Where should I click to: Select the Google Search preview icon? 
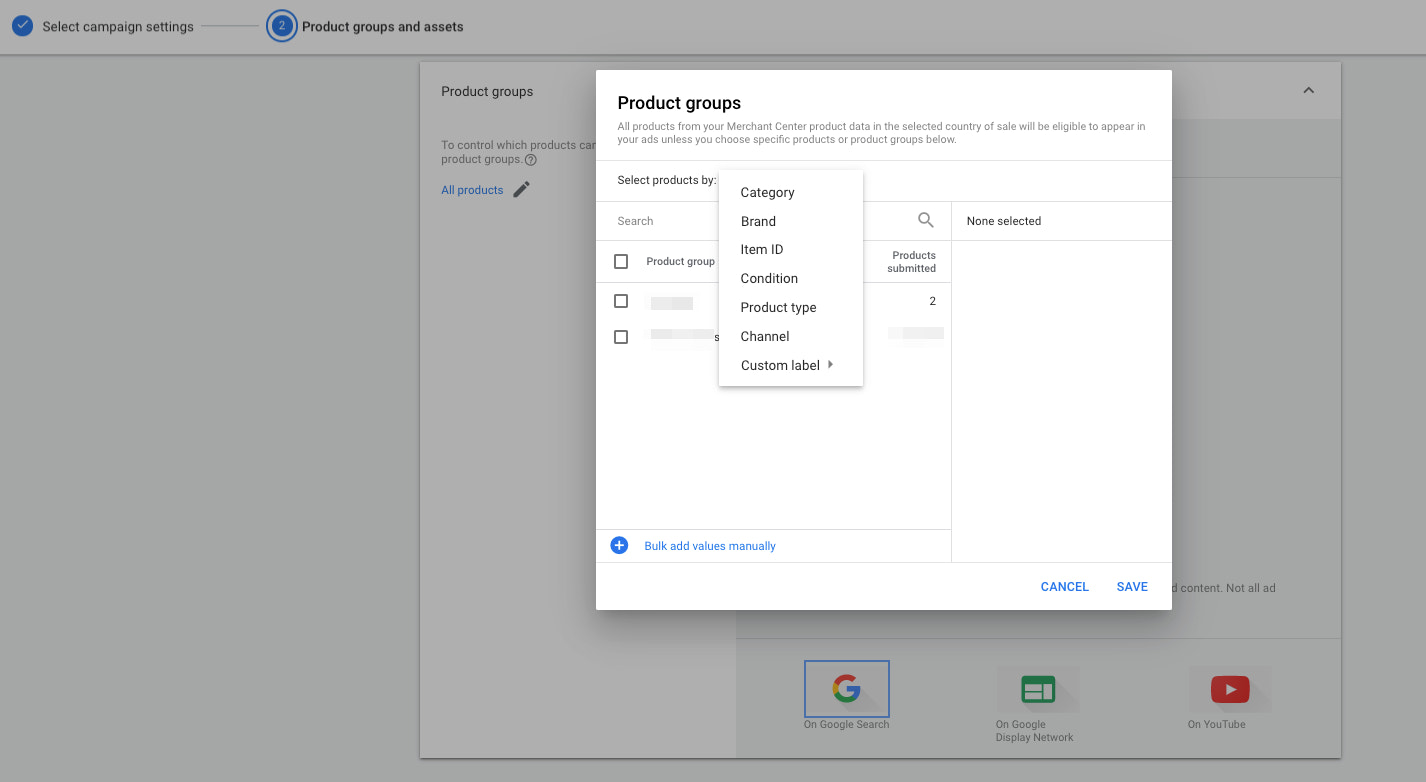click(846, 689)
